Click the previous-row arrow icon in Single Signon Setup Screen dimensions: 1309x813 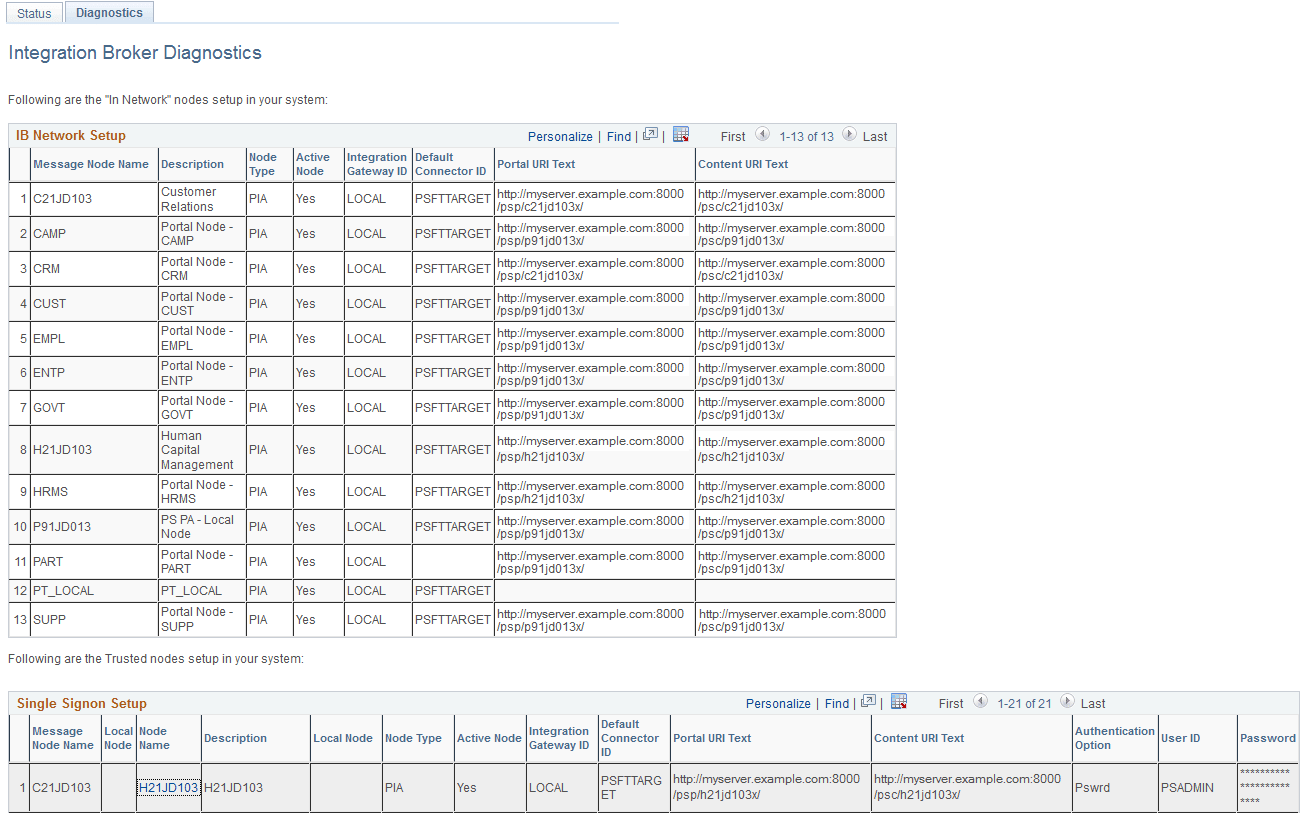(x=981, y=703)
